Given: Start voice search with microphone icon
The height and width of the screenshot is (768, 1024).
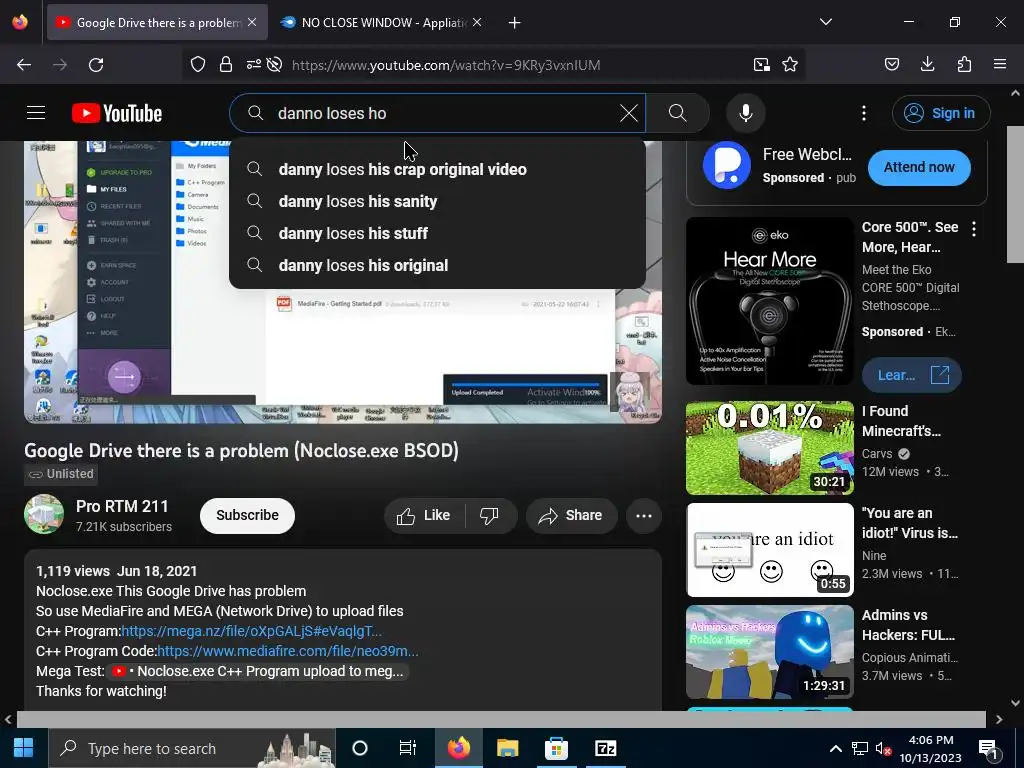Looking at the screenshot, I should 746,113.
